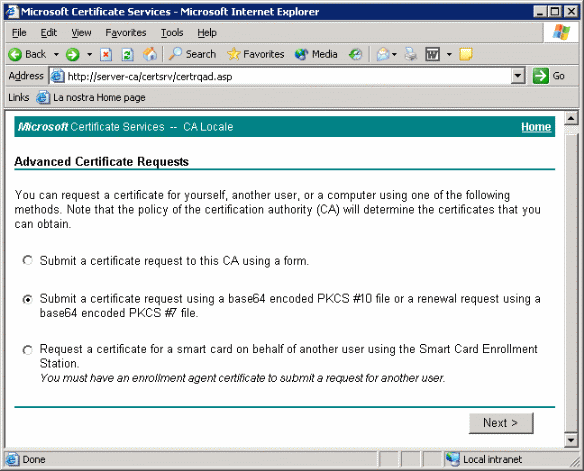The height and width of the screenshot is (471, 584).
Task: Click the scrollbar up arrow
Action: click(571, 118)
